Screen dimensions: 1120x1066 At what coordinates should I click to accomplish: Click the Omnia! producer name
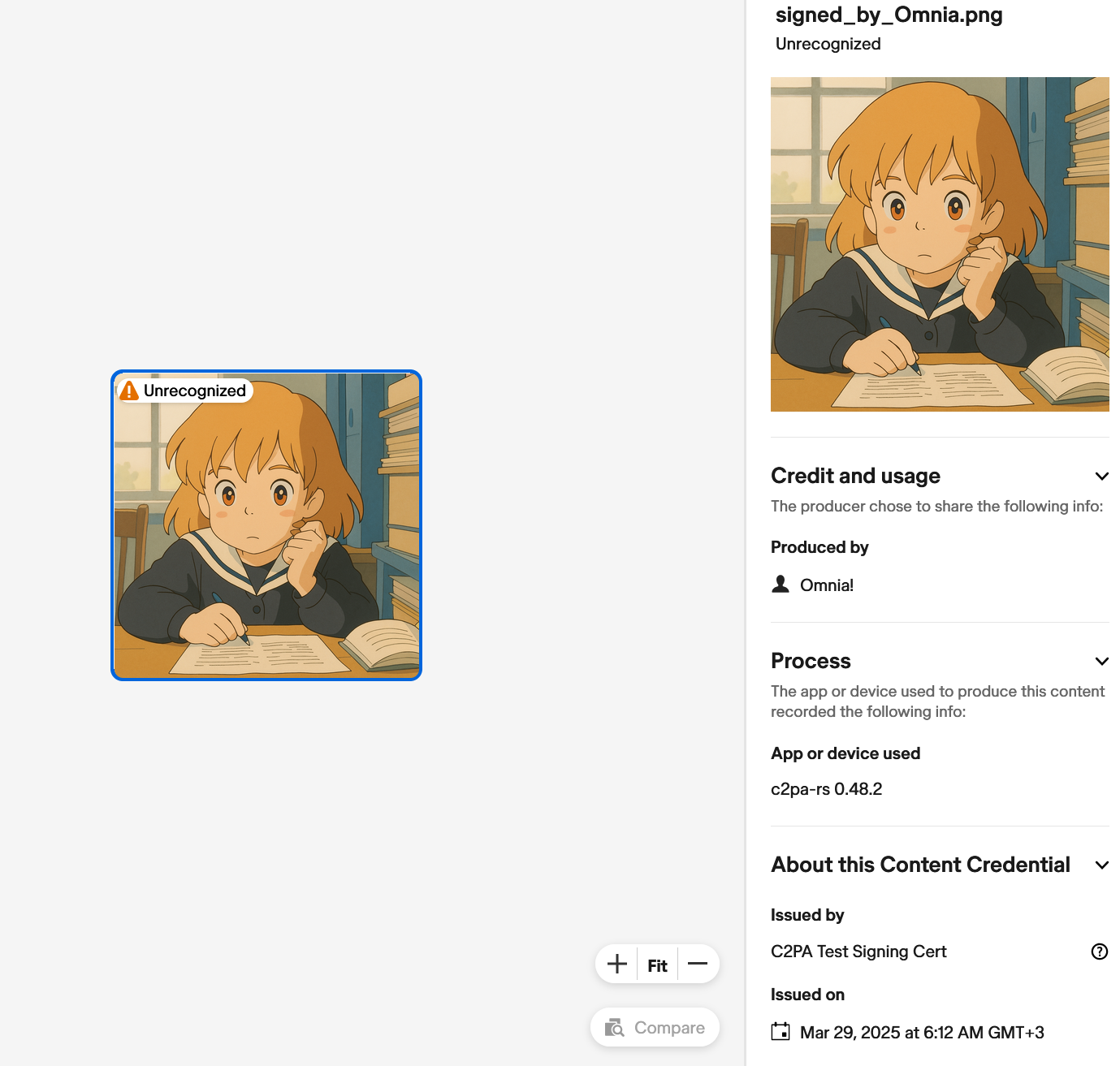click(827, 585)
